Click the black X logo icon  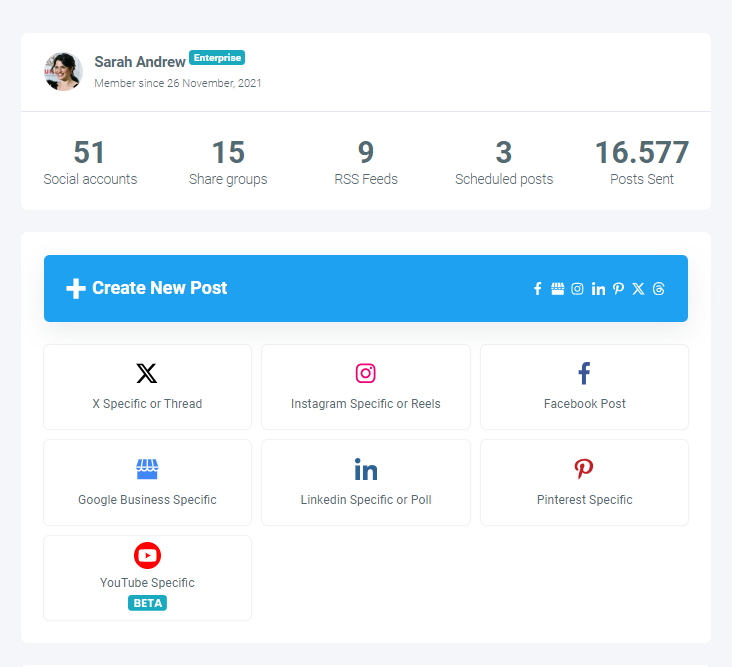click(x=147, y=373)
